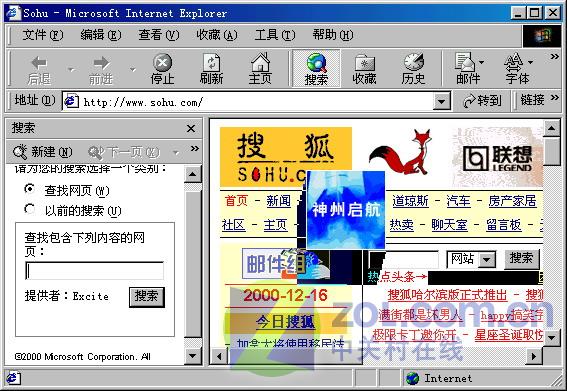The height and width of the screenshot is (391, 567).
Task: Click the 转到 Go button
Action: [x=482, y=101]
